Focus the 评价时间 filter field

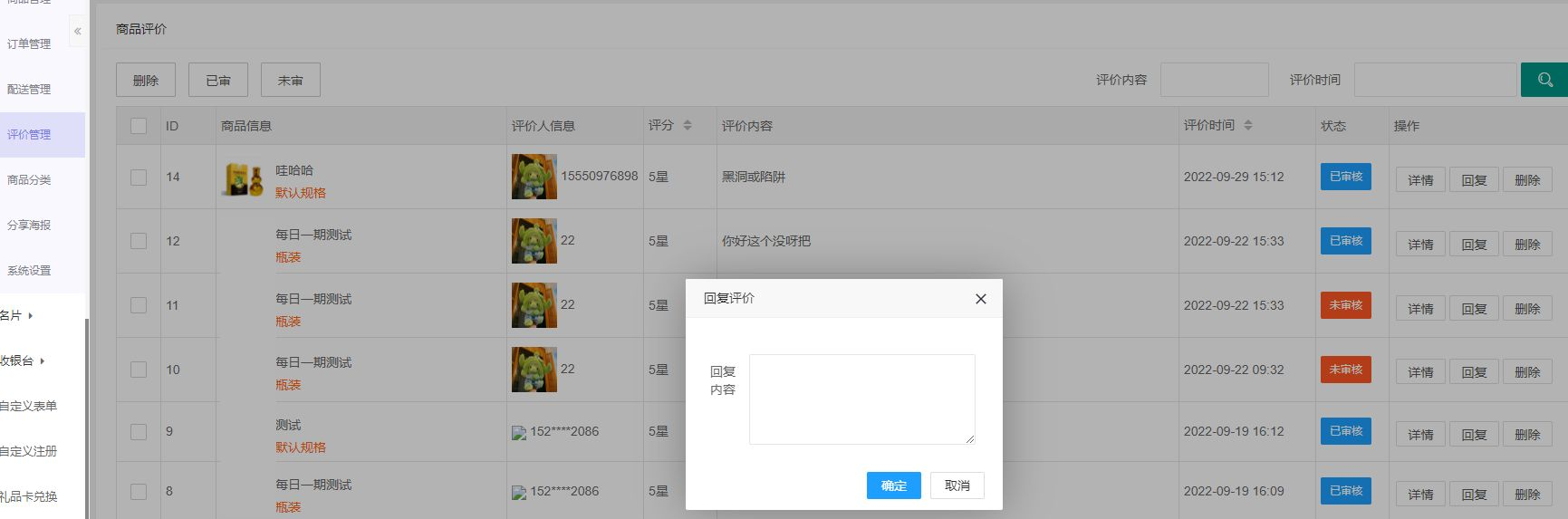(x=1435, y=80)
